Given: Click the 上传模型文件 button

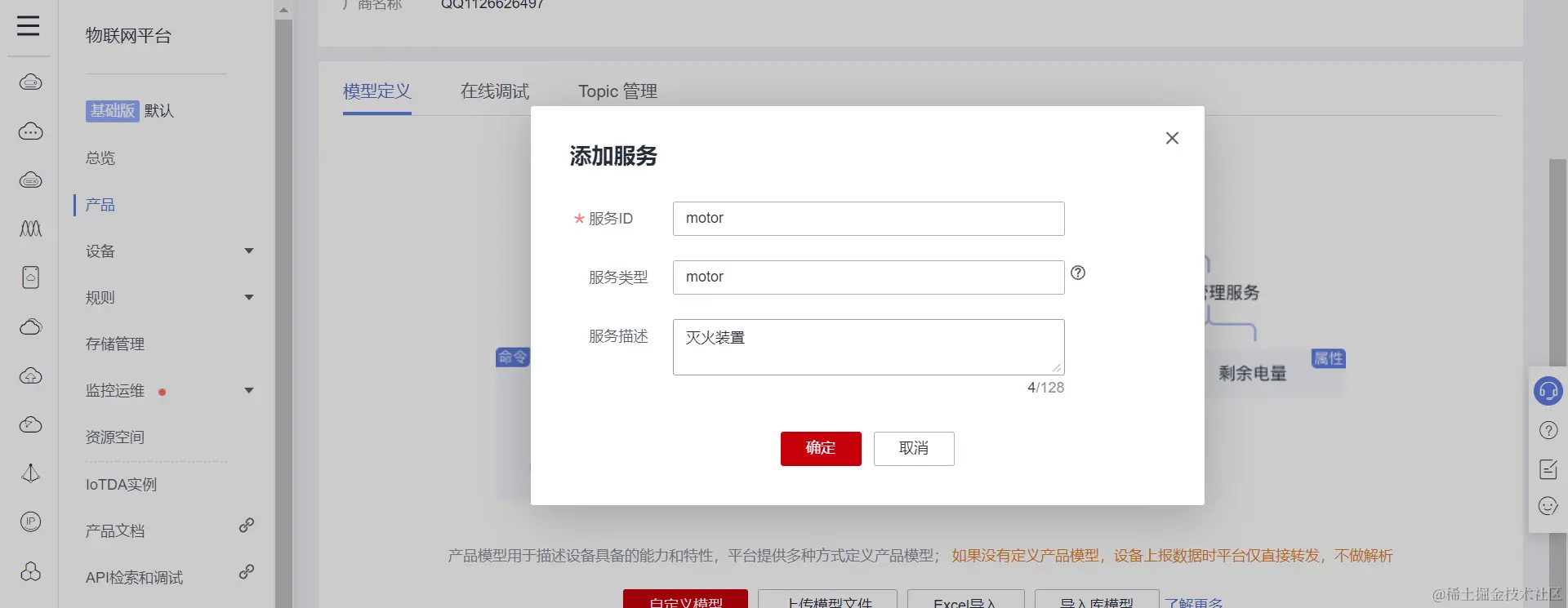Looking at the screenshot, I should (x=828, y=600).
